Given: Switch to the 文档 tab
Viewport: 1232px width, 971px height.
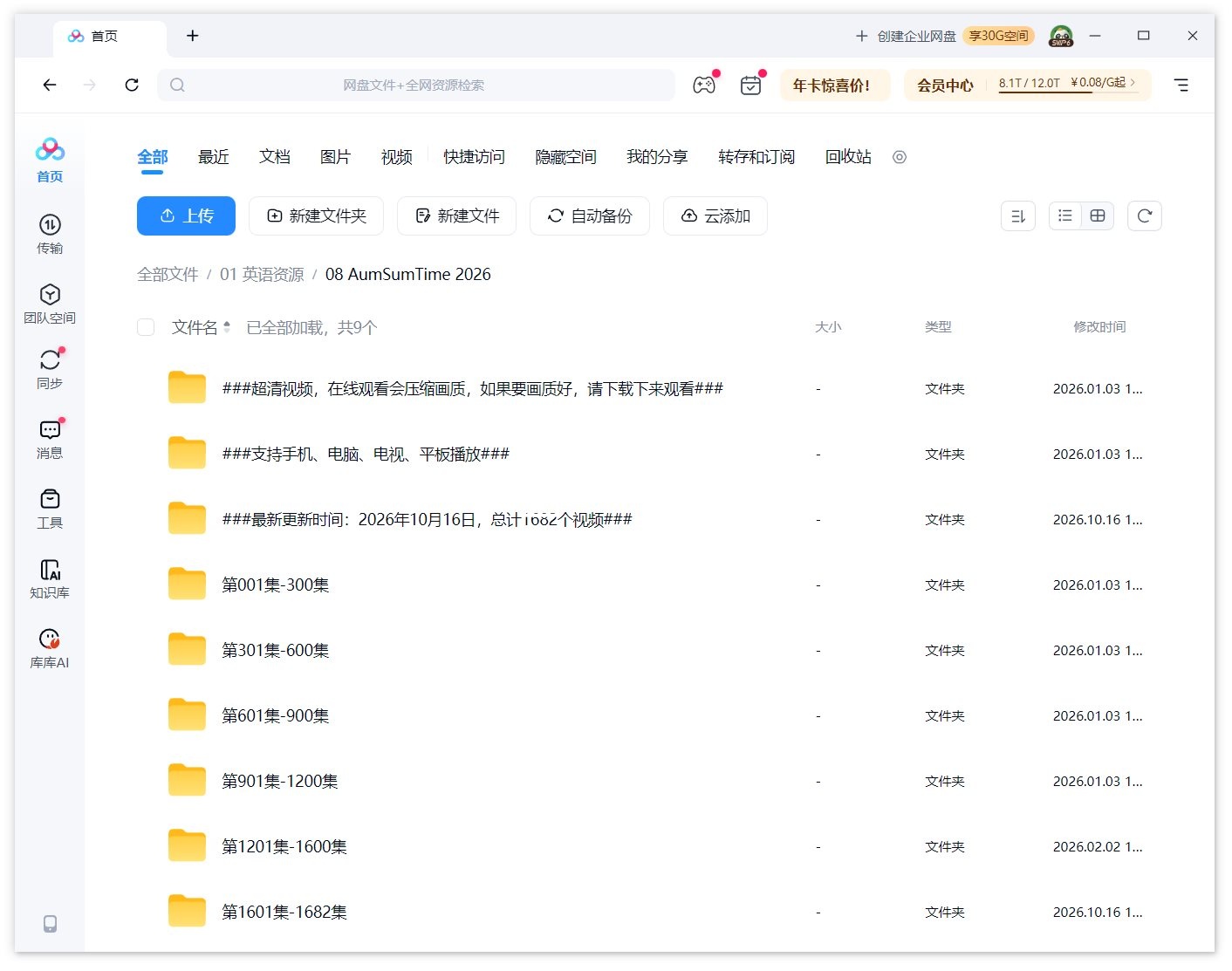Looking at the screenshot, I should coord(275,157).
